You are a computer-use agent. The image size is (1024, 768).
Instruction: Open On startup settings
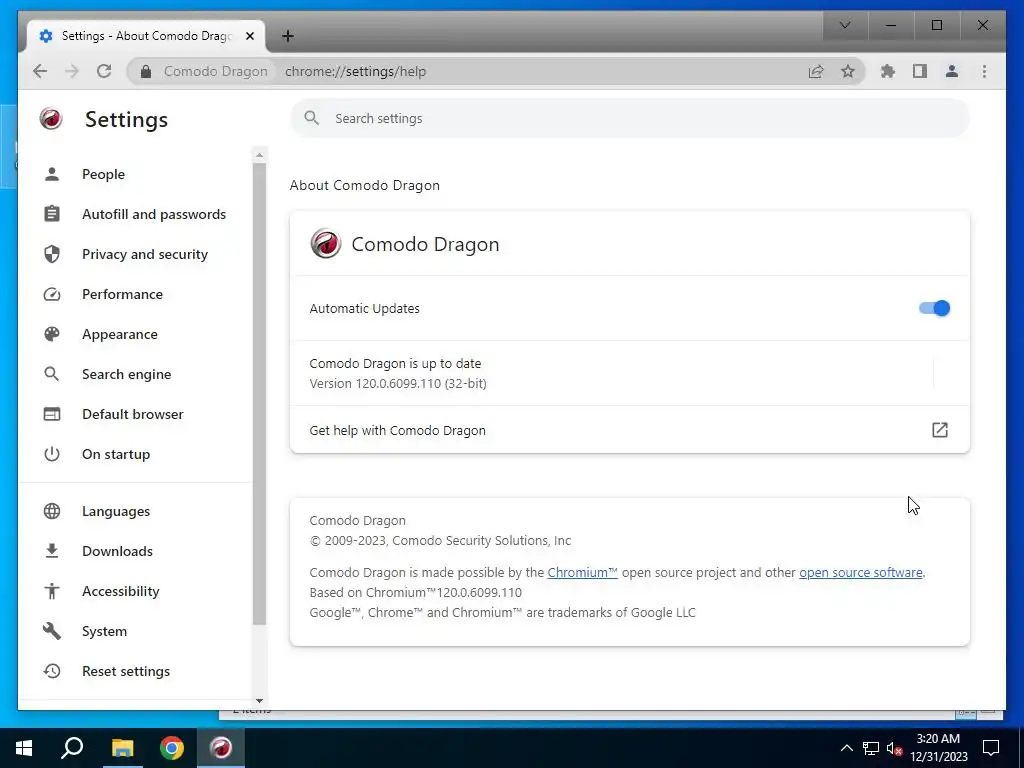(x=135, y=454)
